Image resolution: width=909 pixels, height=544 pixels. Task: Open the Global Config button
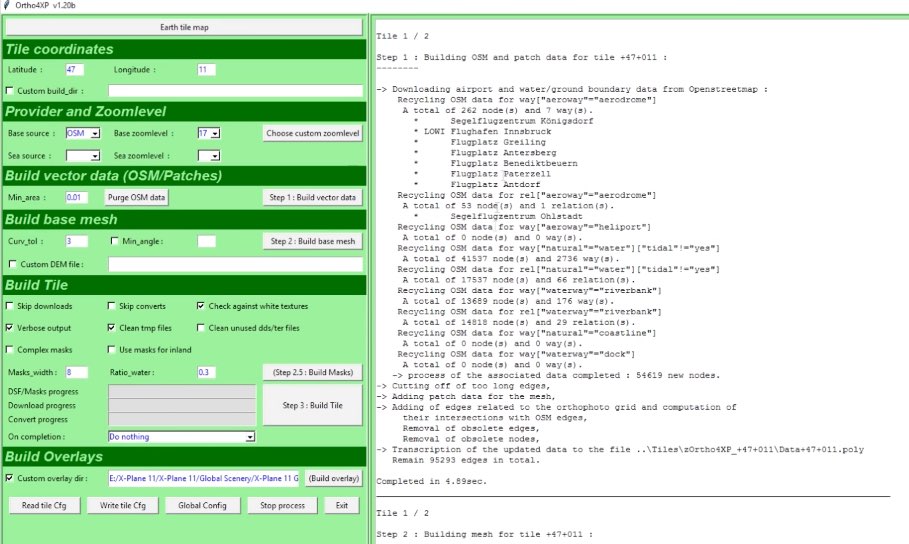coord(204,506)
